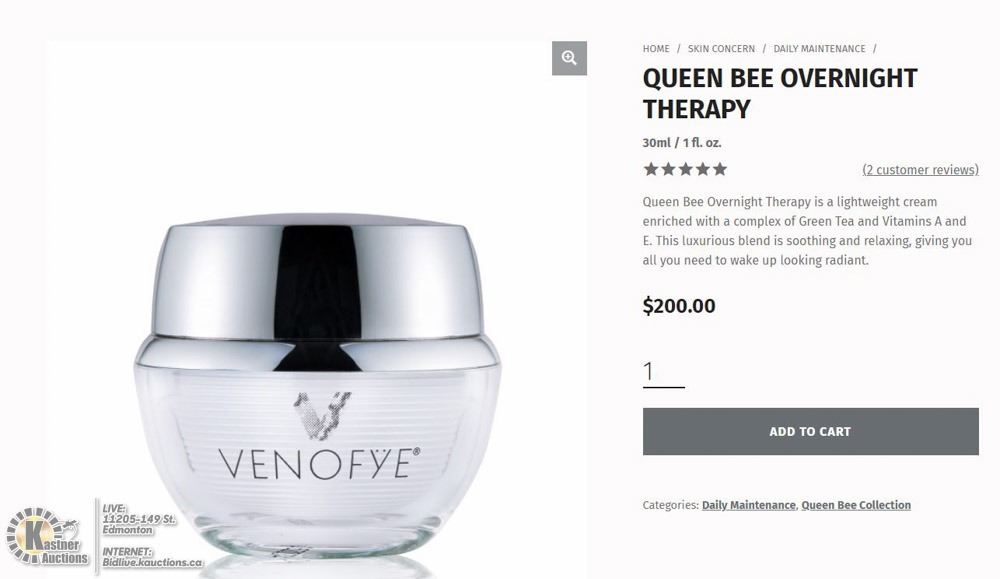The height and width of the screenshot is (579, 1000).
Task: Click the quantity input field
Action: pos(663,372)
